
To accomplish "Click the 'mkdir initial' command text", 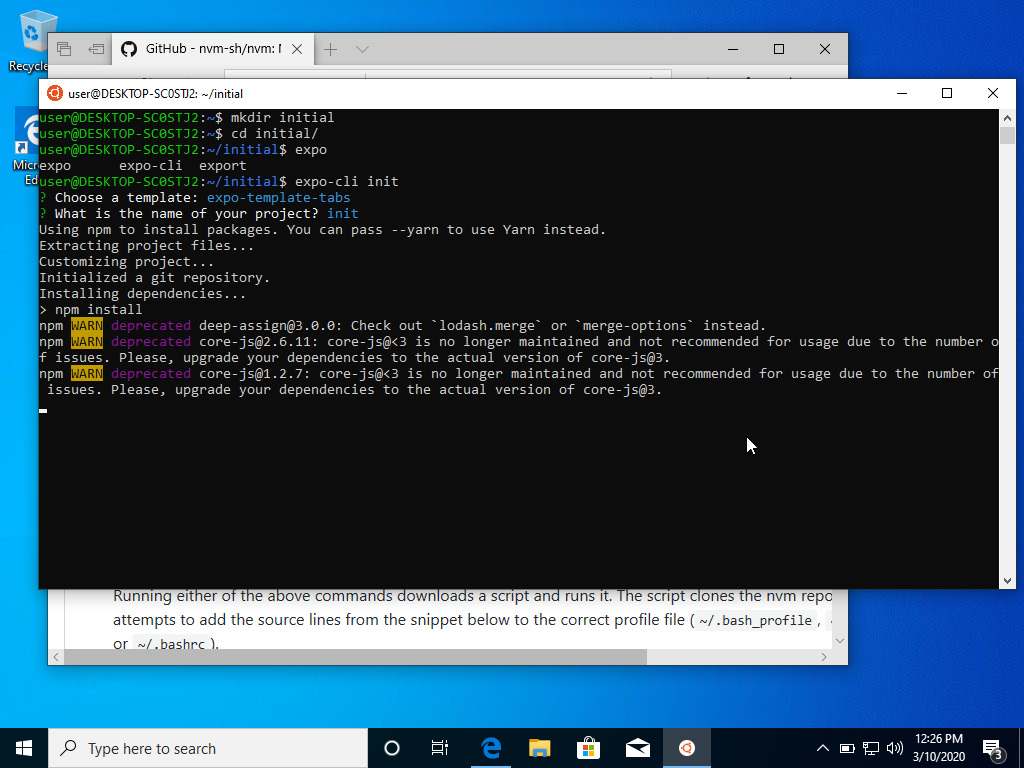I will [283, 118].
